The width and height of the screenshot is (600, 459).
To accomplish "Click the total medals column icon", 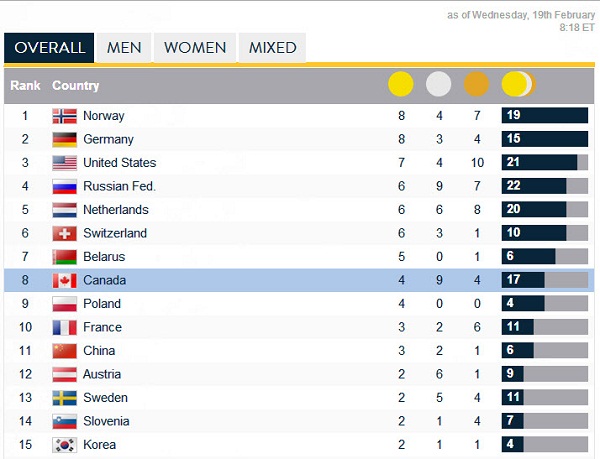I will point(518,85).
